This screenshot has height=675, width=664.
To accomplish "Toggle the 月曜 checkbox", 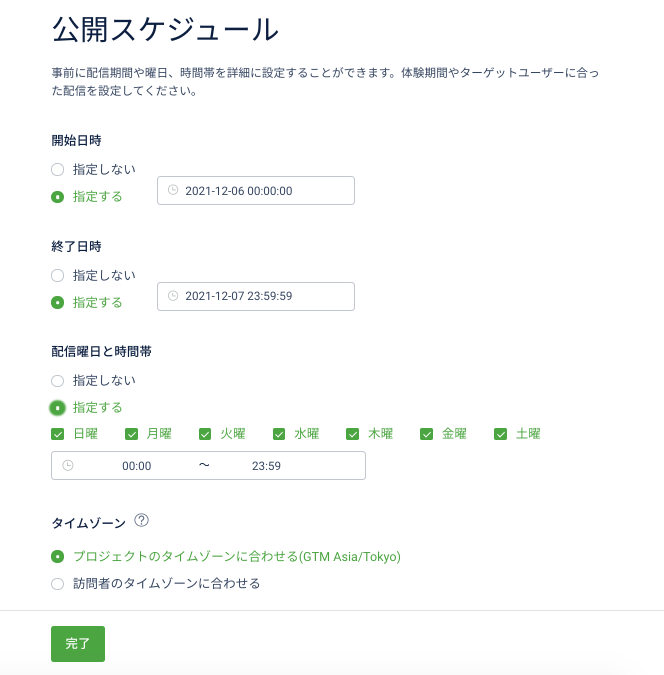I will point(131,434).
